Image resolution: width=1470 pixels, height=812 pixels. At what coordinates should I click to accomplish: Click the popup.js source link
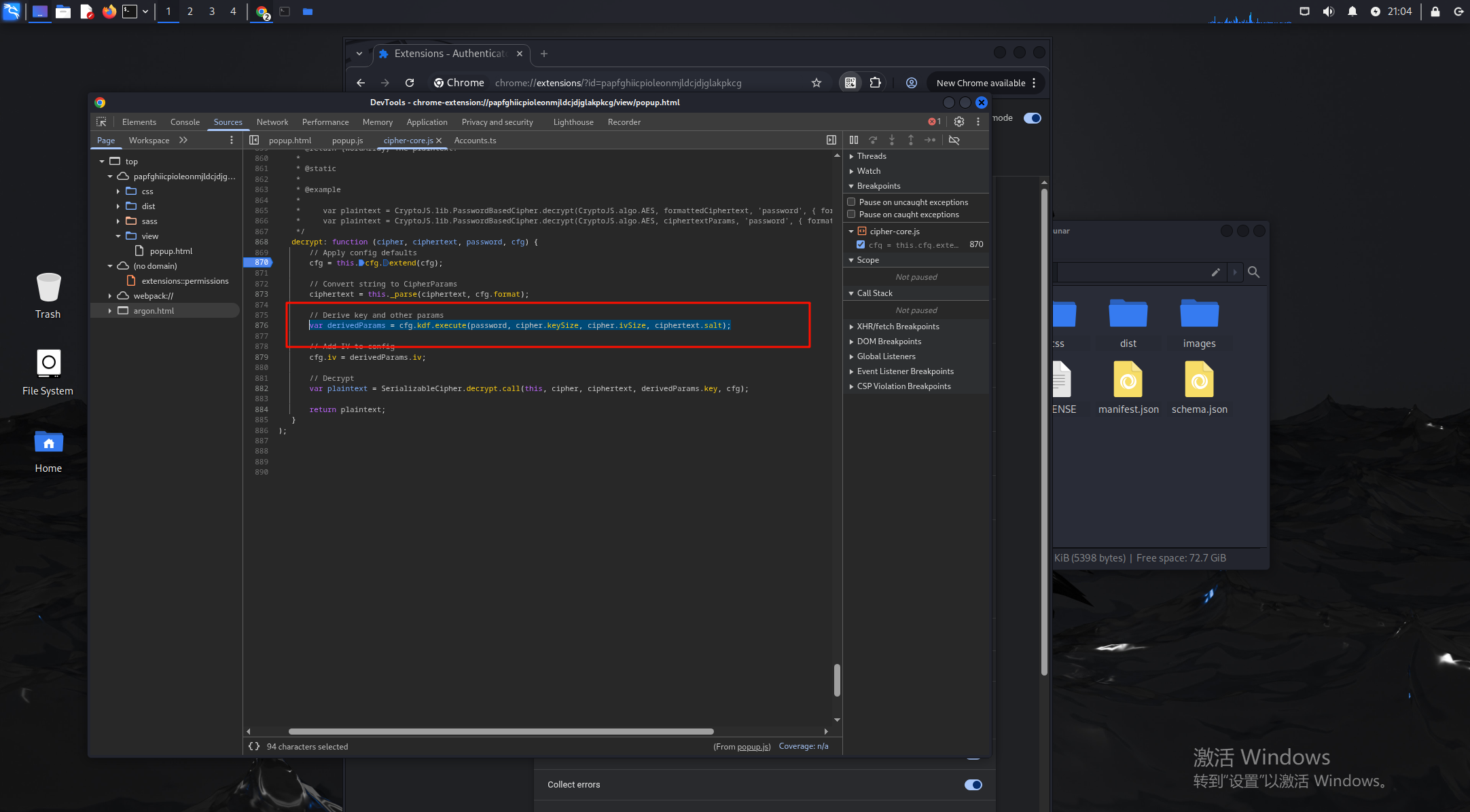click(753, 746)
